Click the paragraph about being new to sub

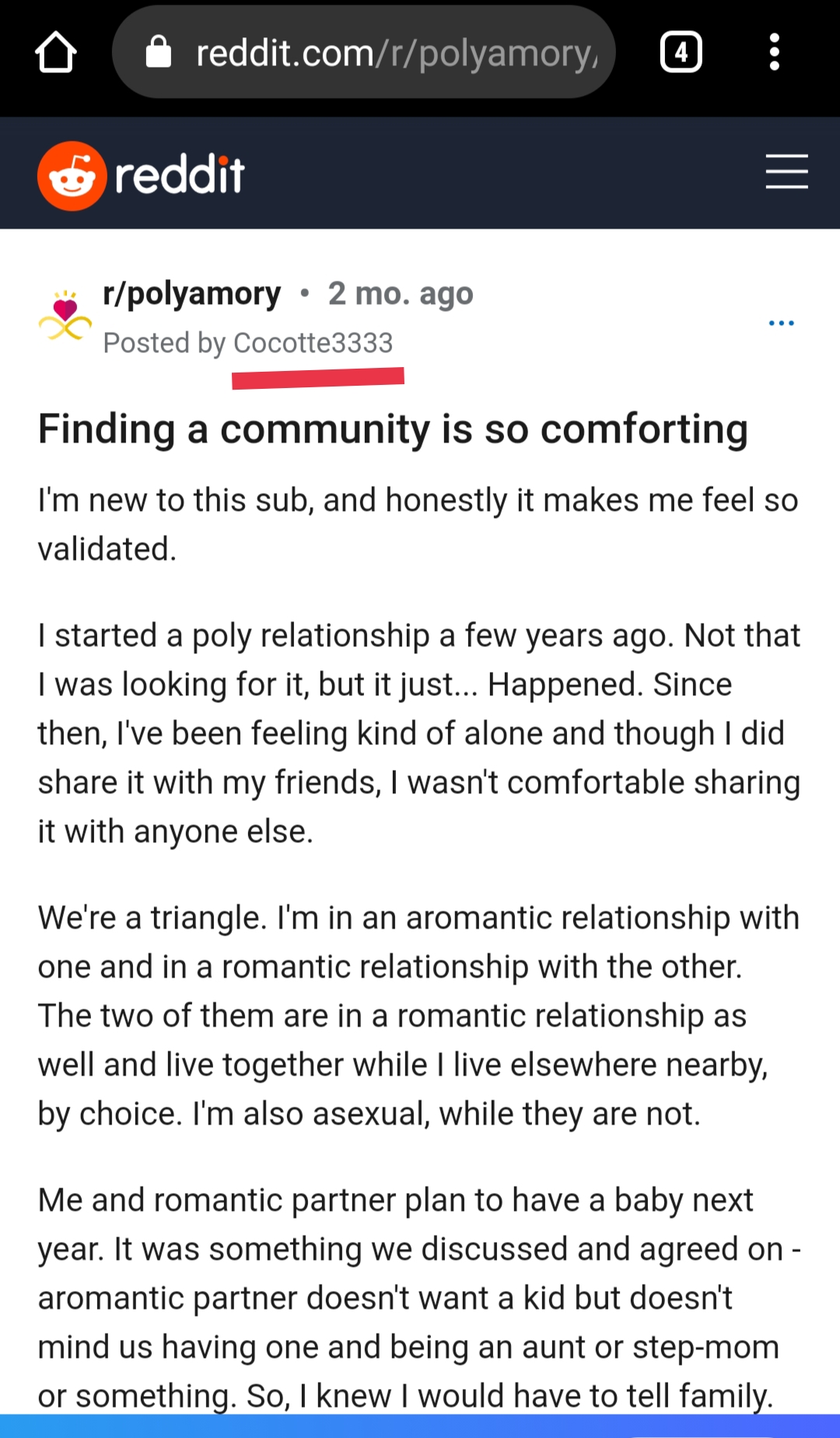[418, 524]
